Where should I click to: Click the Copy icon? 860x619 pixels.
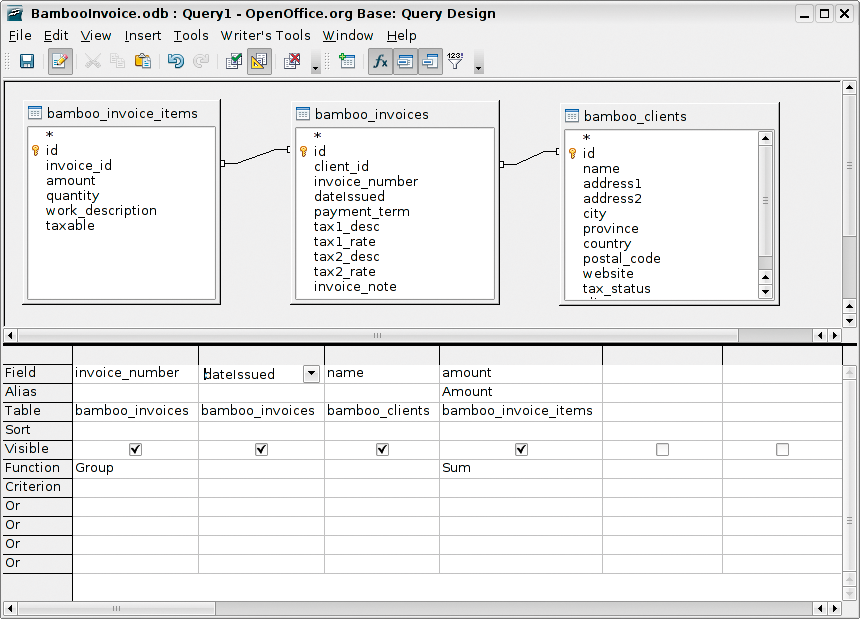coord(117,61)
